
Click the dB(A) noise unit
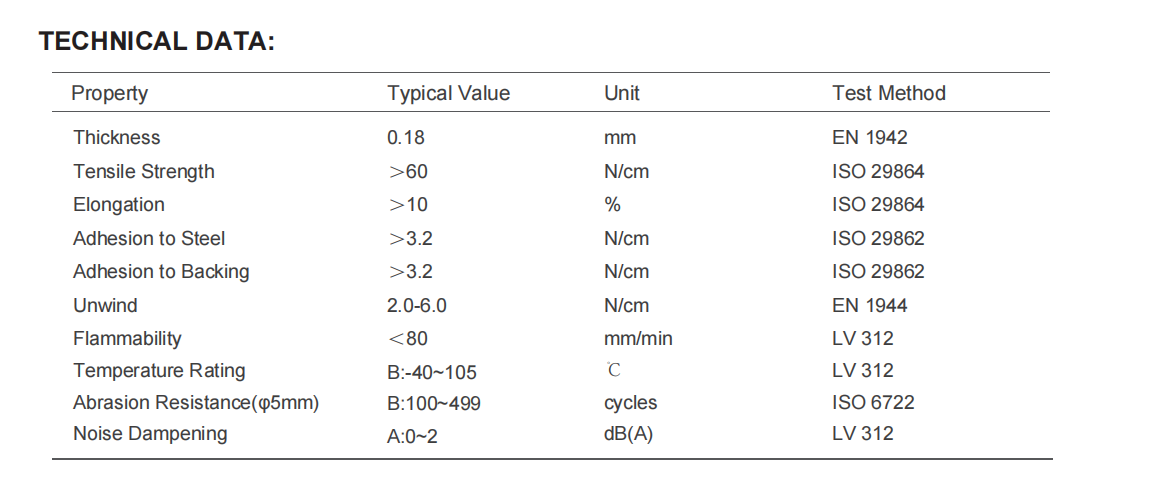628,434
